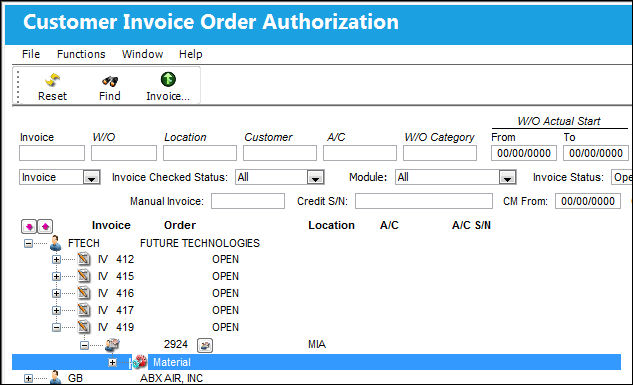Viewport: 633px width, 385px height.
Task: Click the Customer filter input field
Action: click(x=280, y=153)
